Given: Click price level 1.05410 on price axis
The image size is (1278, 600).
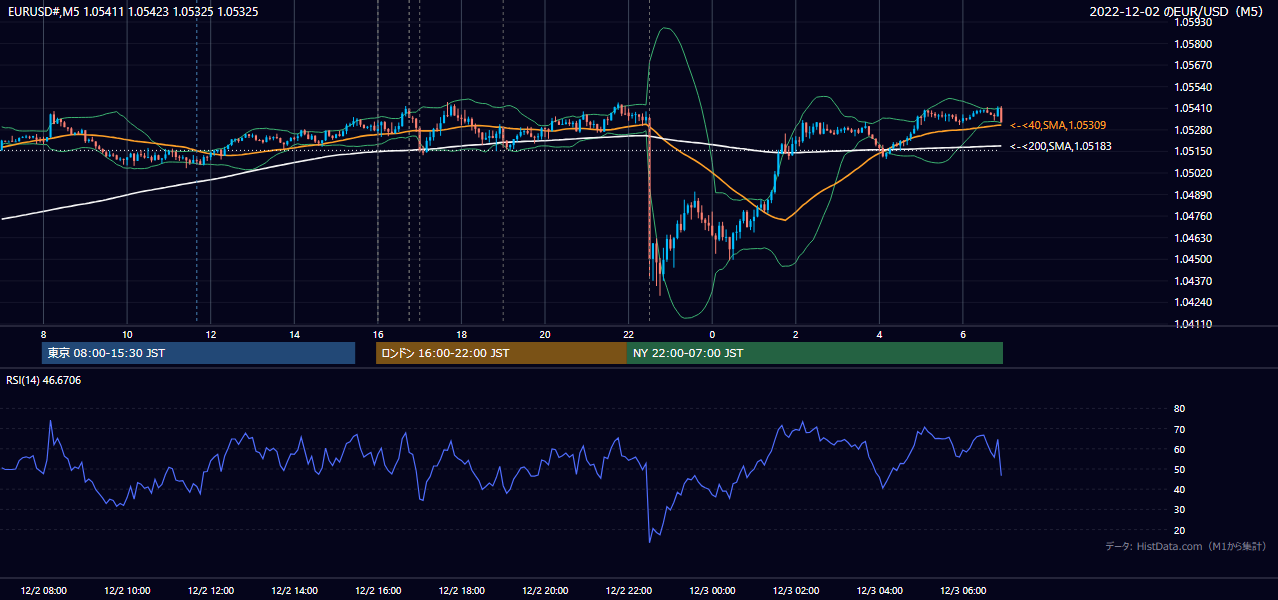Looking at the screenshot, I should point(1192,108).
